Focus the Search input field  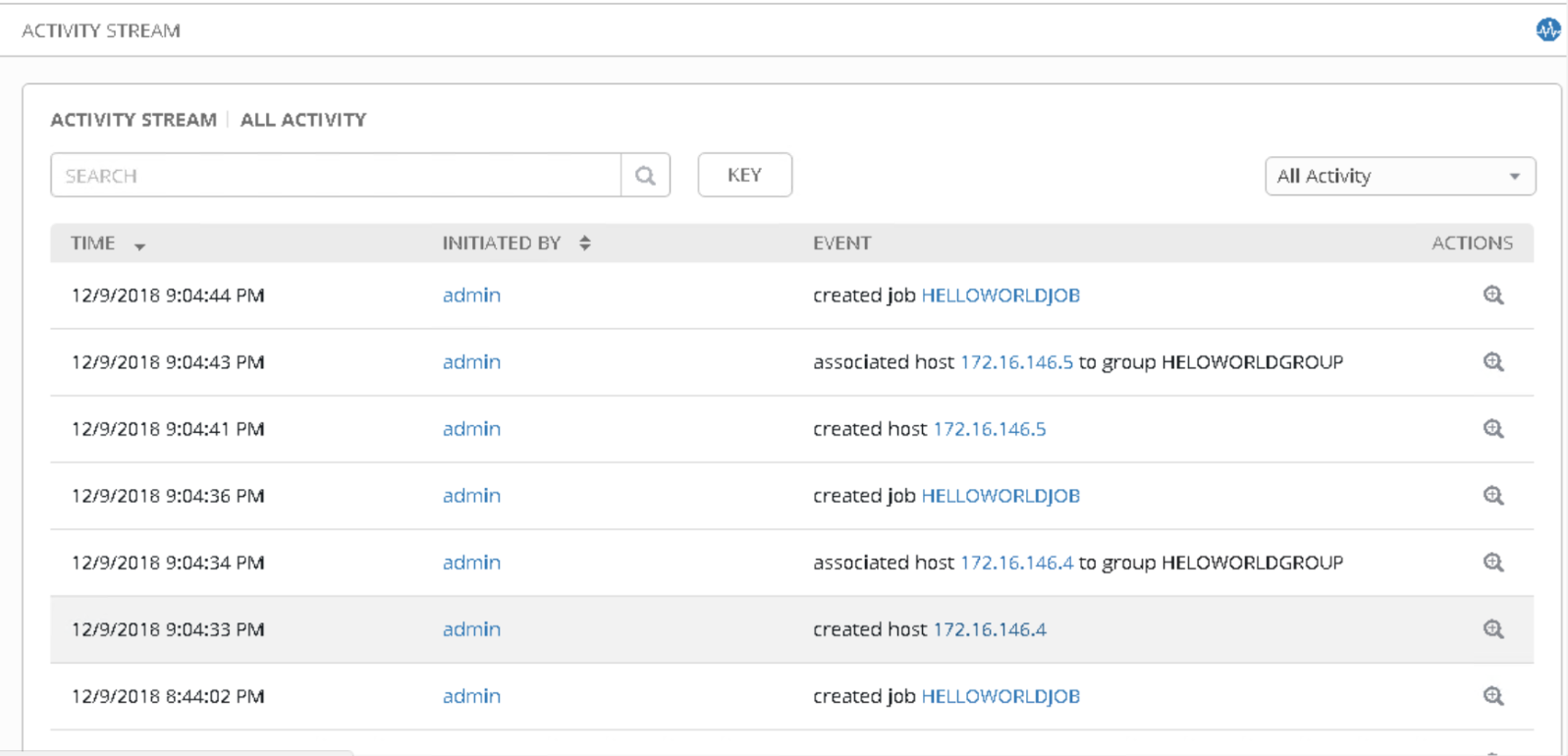336,176
